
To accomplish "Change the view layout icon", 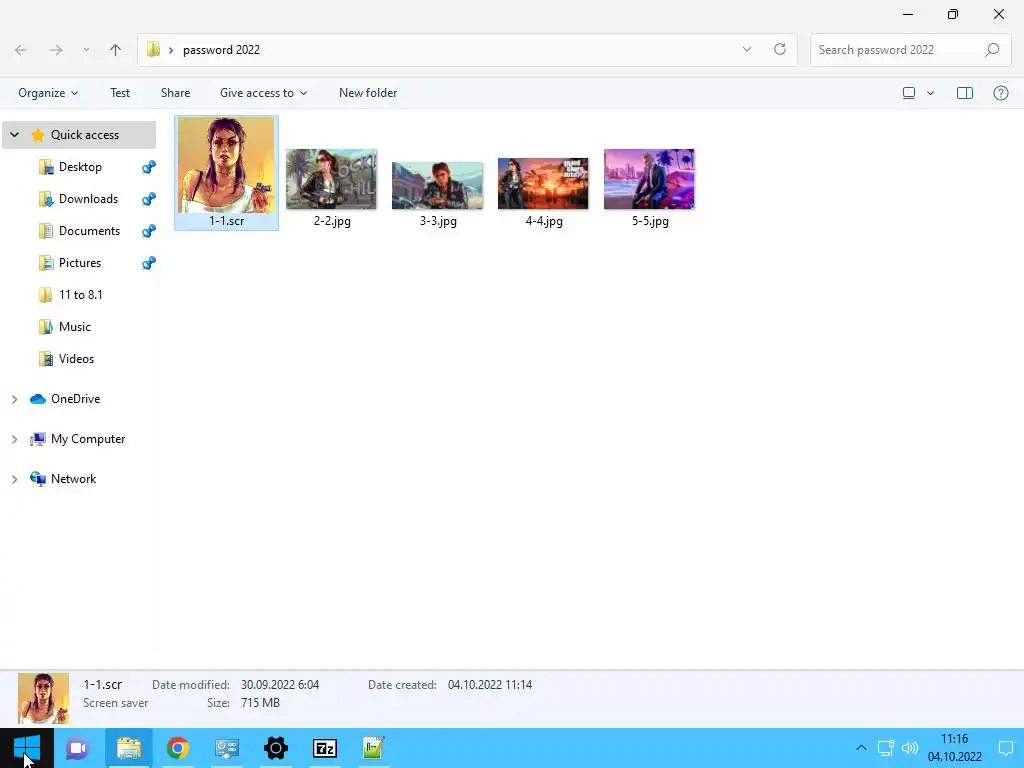I will tap(908, 93).
